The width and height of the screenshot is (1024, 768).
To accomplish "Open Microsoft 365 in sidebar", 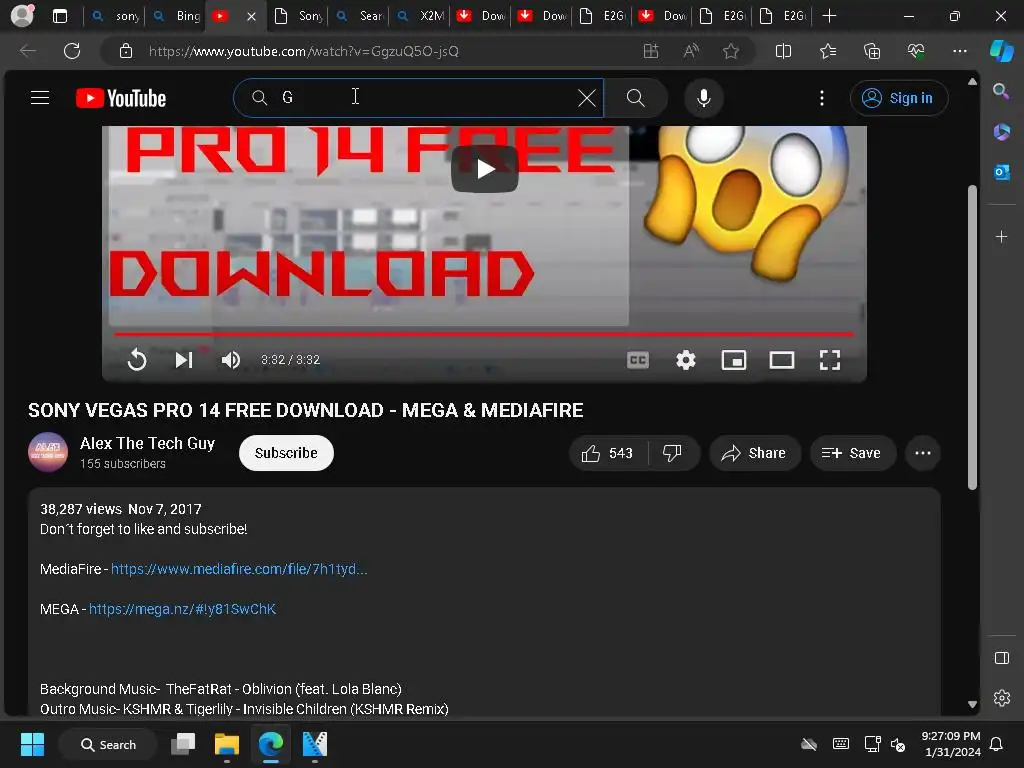I will (1001, 131).
